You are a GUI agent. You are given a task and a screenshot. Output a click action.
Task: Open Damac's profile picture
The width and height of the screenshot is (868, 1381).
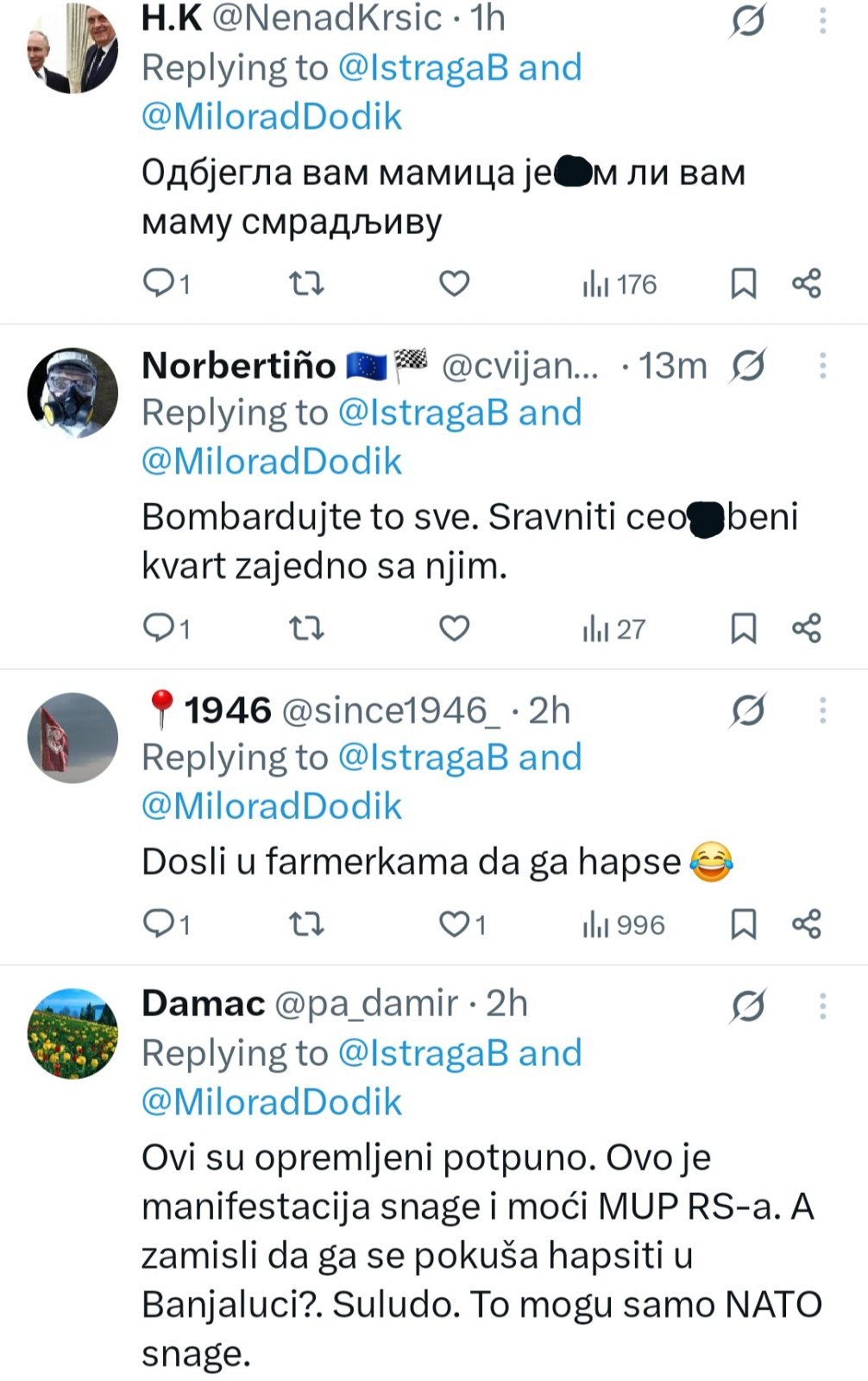click(73, 1033)
